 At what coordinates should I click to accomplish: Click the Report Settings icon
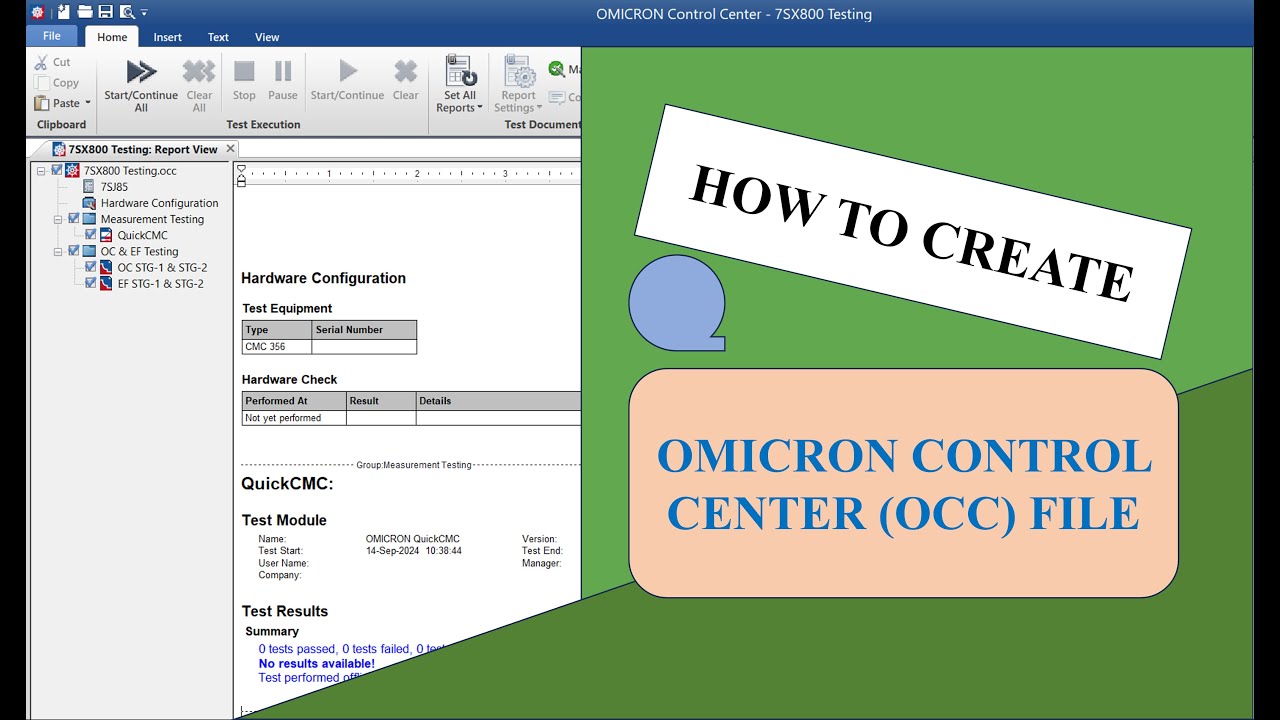(x=519, y=71)
